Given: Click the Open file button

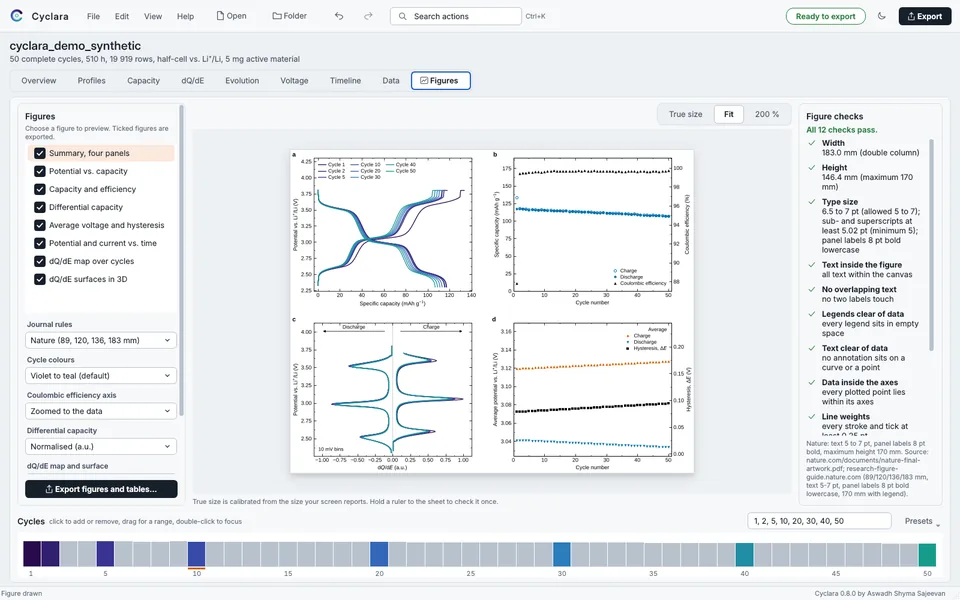Looking at the screenshot, I should (x=231, y=16).
